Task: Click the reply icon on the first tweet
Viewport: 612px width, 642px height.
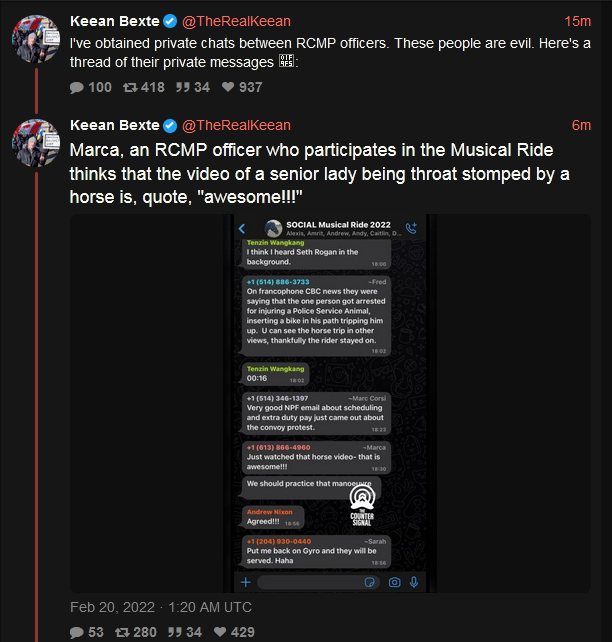Action: (77, 88)
